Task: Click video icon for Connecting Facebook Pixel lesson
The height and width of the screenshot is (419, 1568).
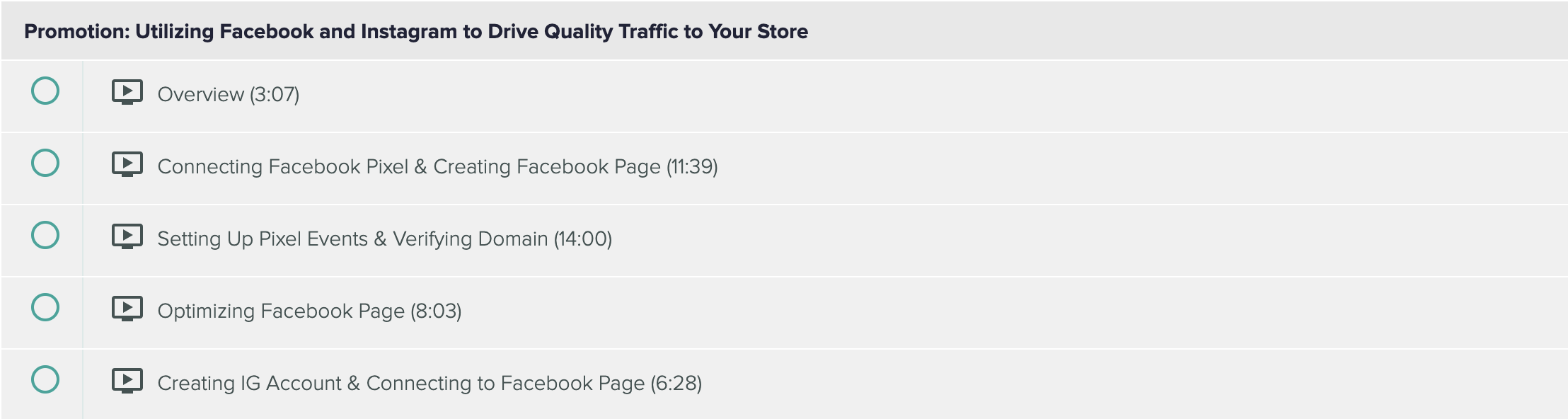Action: [127, 164]
